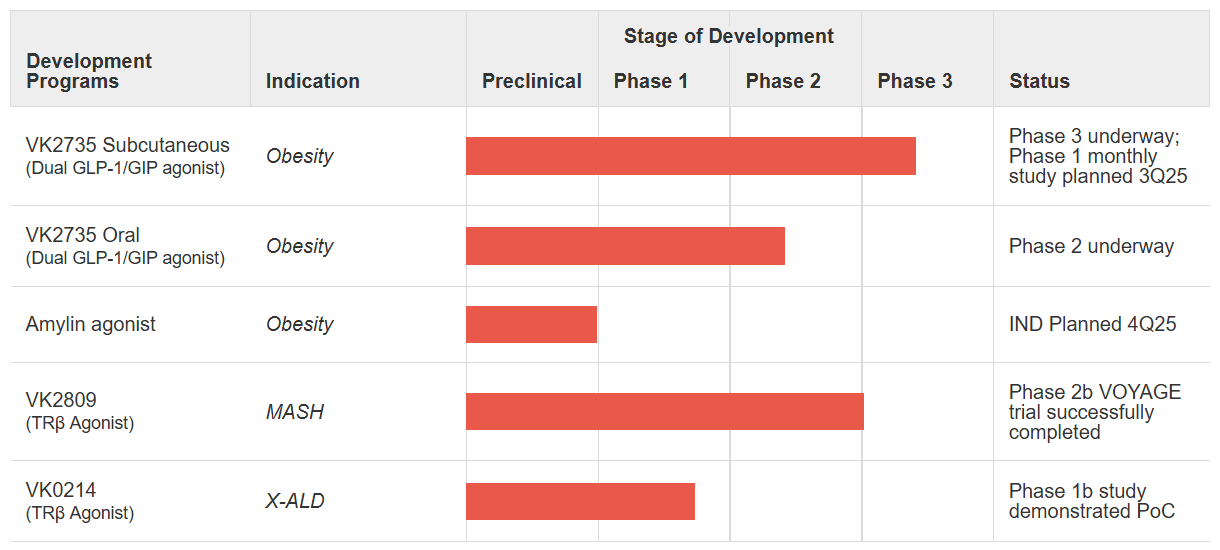
Task: Click the Indication column header
Action: [x=312, y=81]
